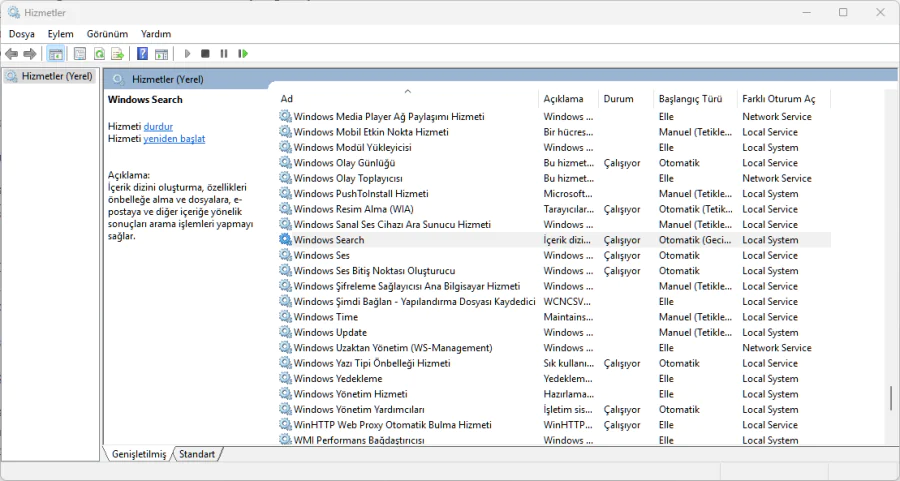Click the Refresh toolbar icon
Image resolution: width=900 pixels, height=481 pixels.
coord(99,54)
